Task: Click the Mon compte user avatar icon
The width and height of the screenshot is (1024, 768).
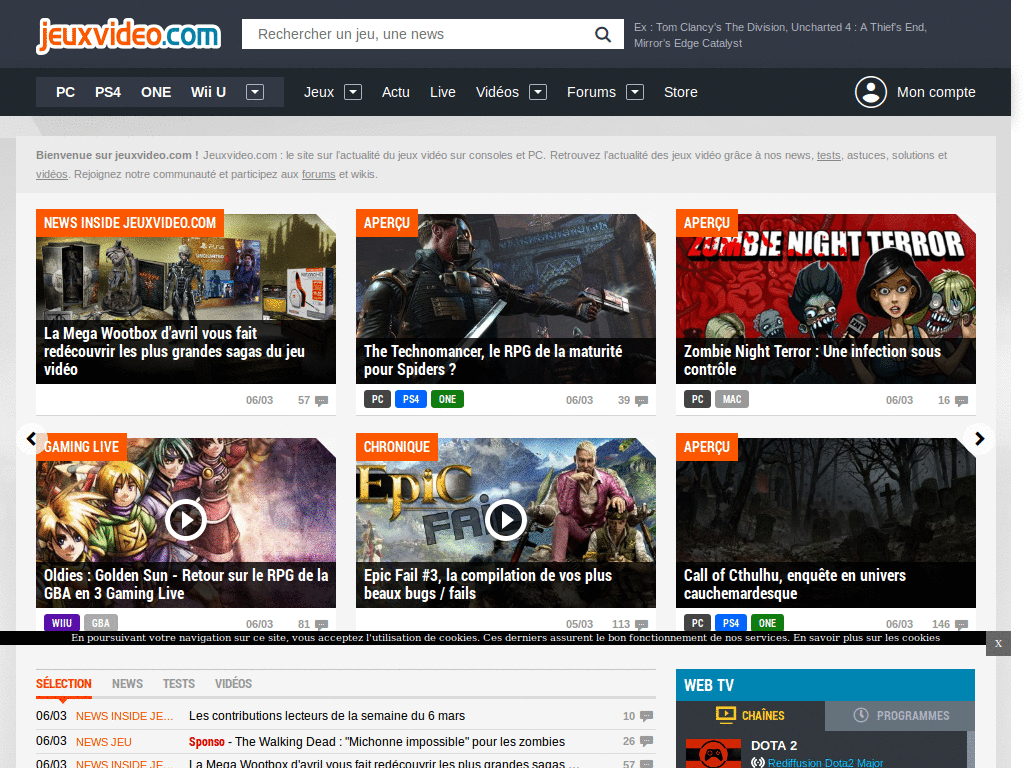Action: click(871, 92)
